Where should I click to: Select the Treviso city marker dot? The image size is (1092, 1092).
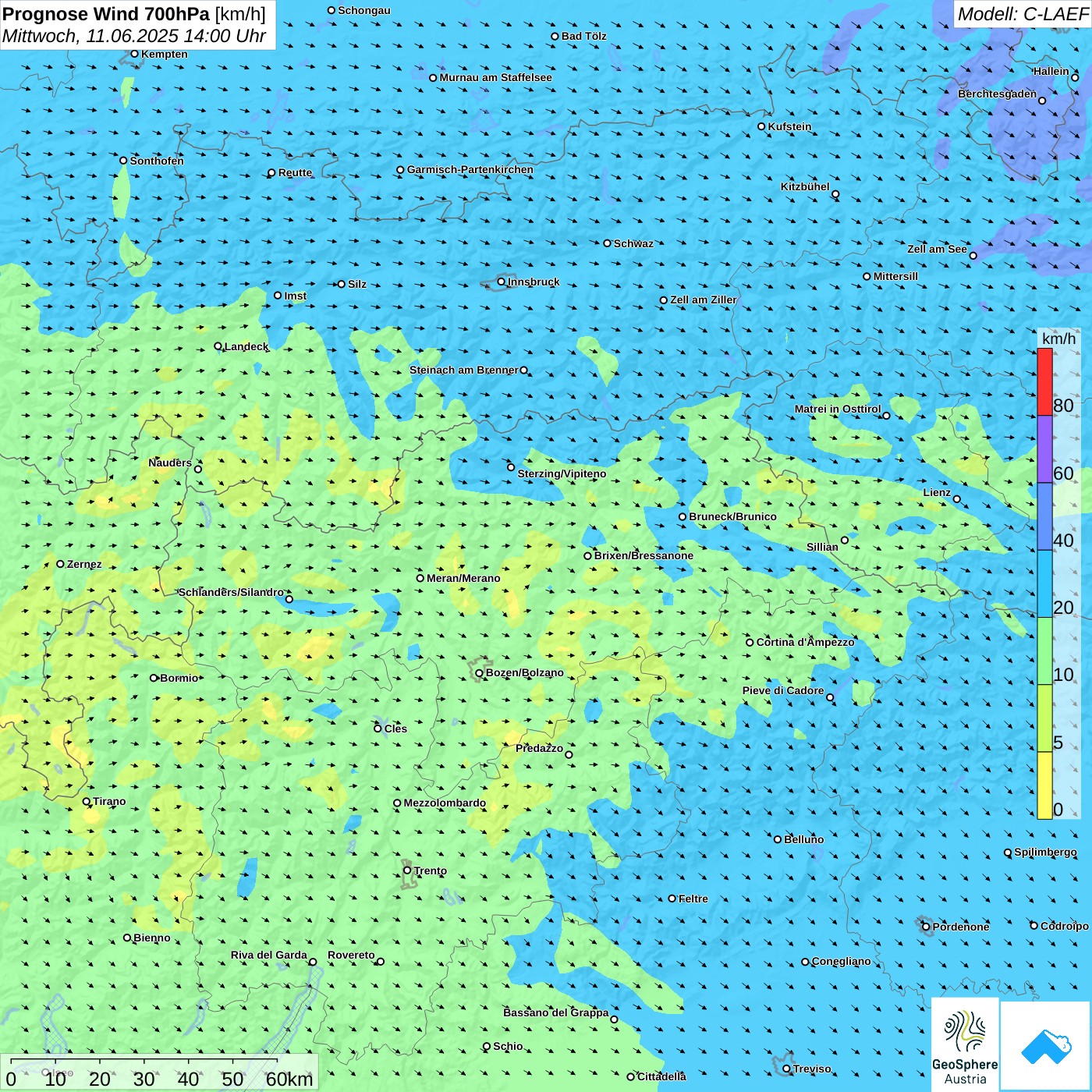tap(786, 1069)
